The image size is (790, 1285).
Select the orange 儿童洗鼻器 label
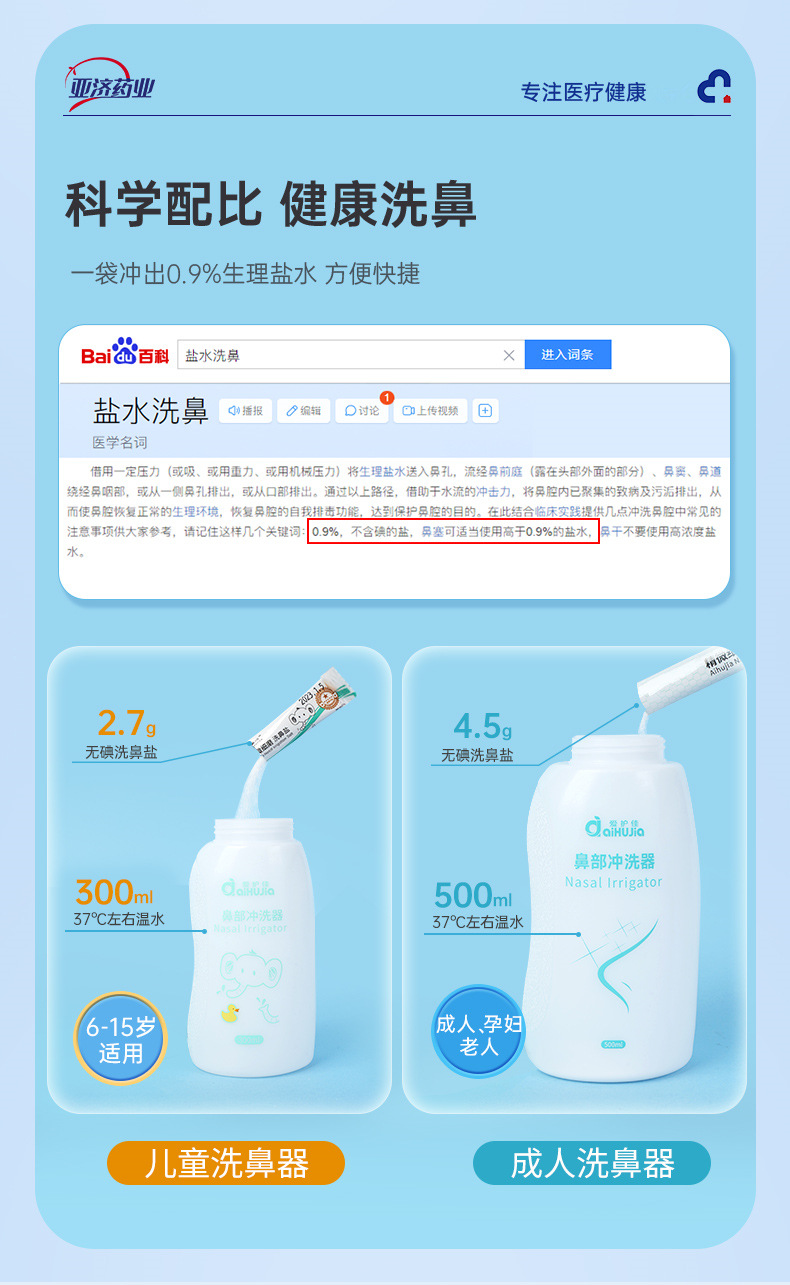click(226, 1163)
